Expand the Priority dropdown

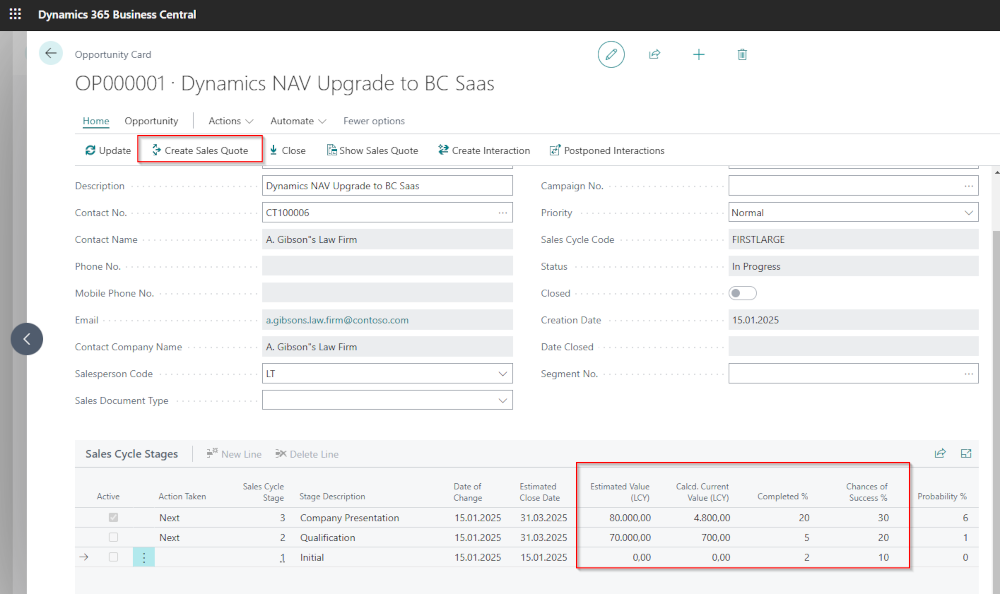click(x=969, y=213)
